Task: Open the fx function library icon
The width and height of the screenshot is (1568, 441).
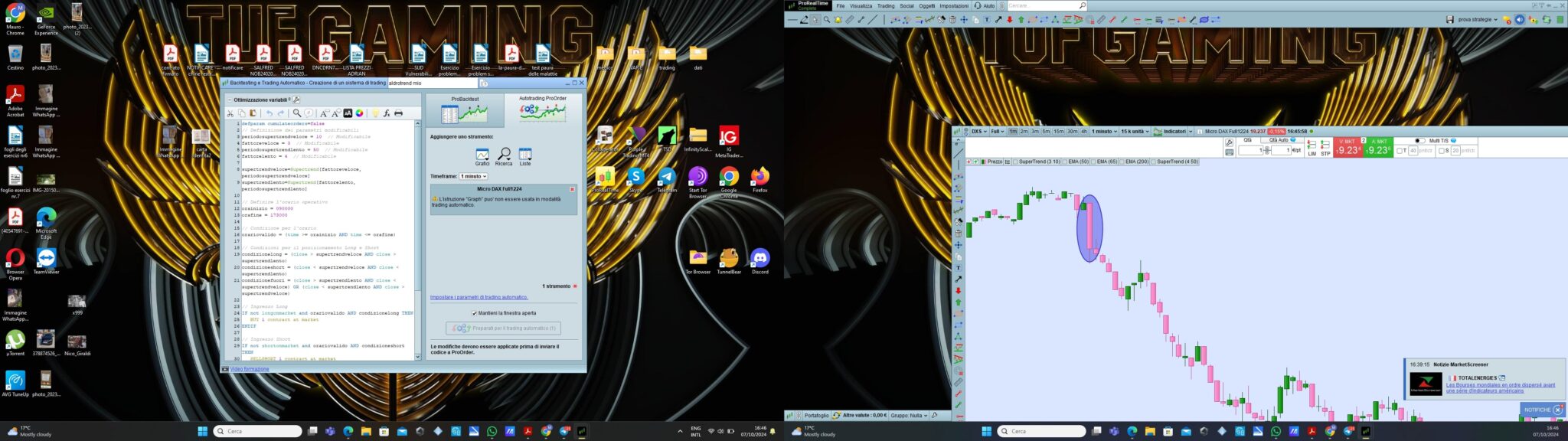Action: click(387, 113)
